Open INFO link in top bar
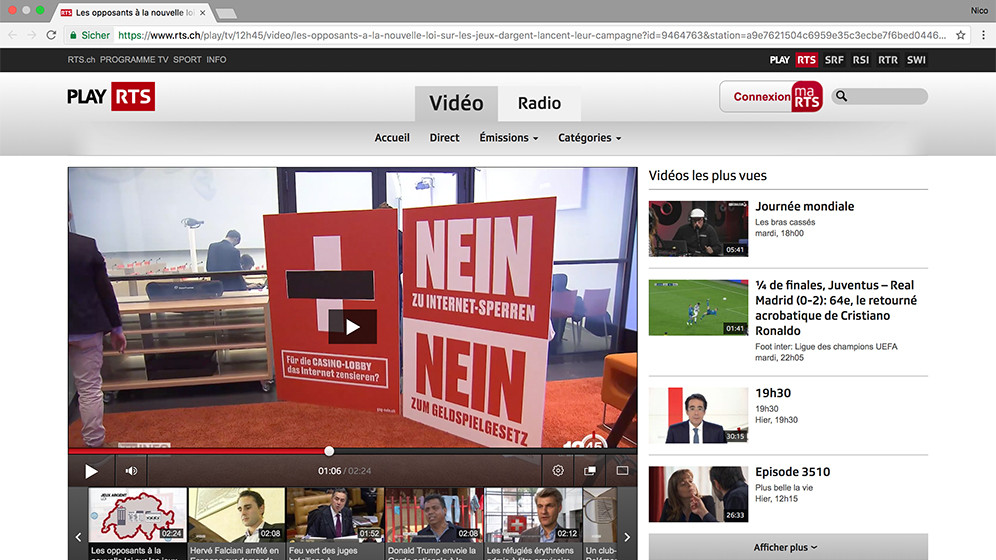Image resolution: width=996 pixels, height=560 pixels. coord(216,60)
